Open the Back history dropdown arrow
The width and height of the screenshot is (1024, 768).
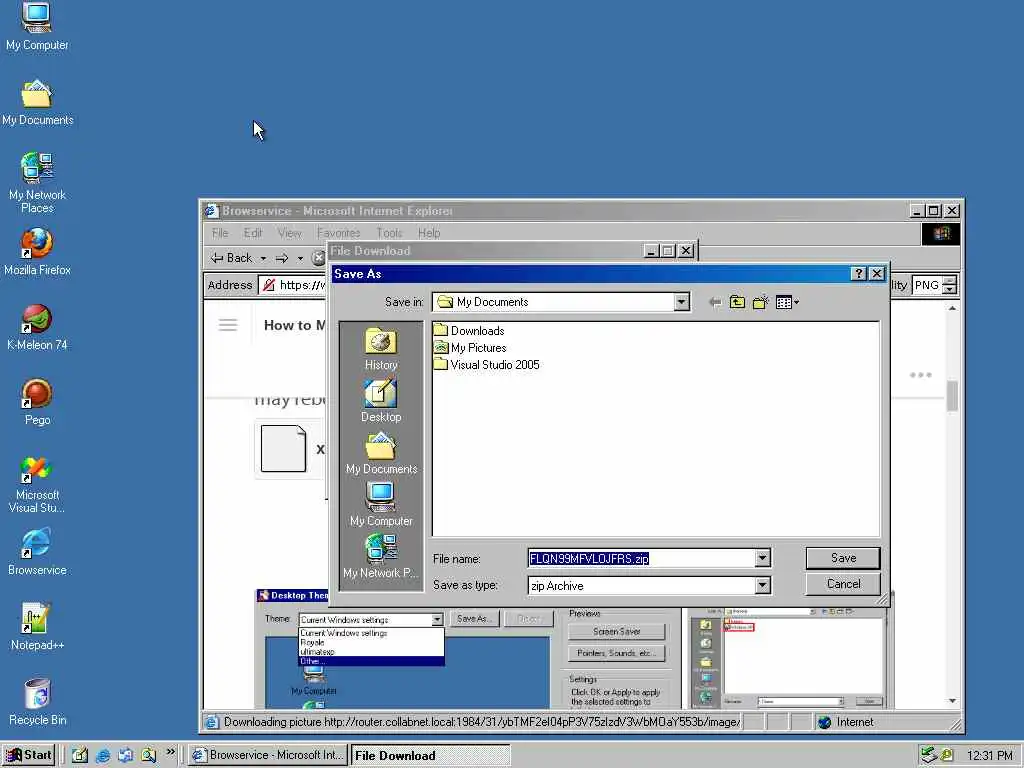click(x=263, y=259)
